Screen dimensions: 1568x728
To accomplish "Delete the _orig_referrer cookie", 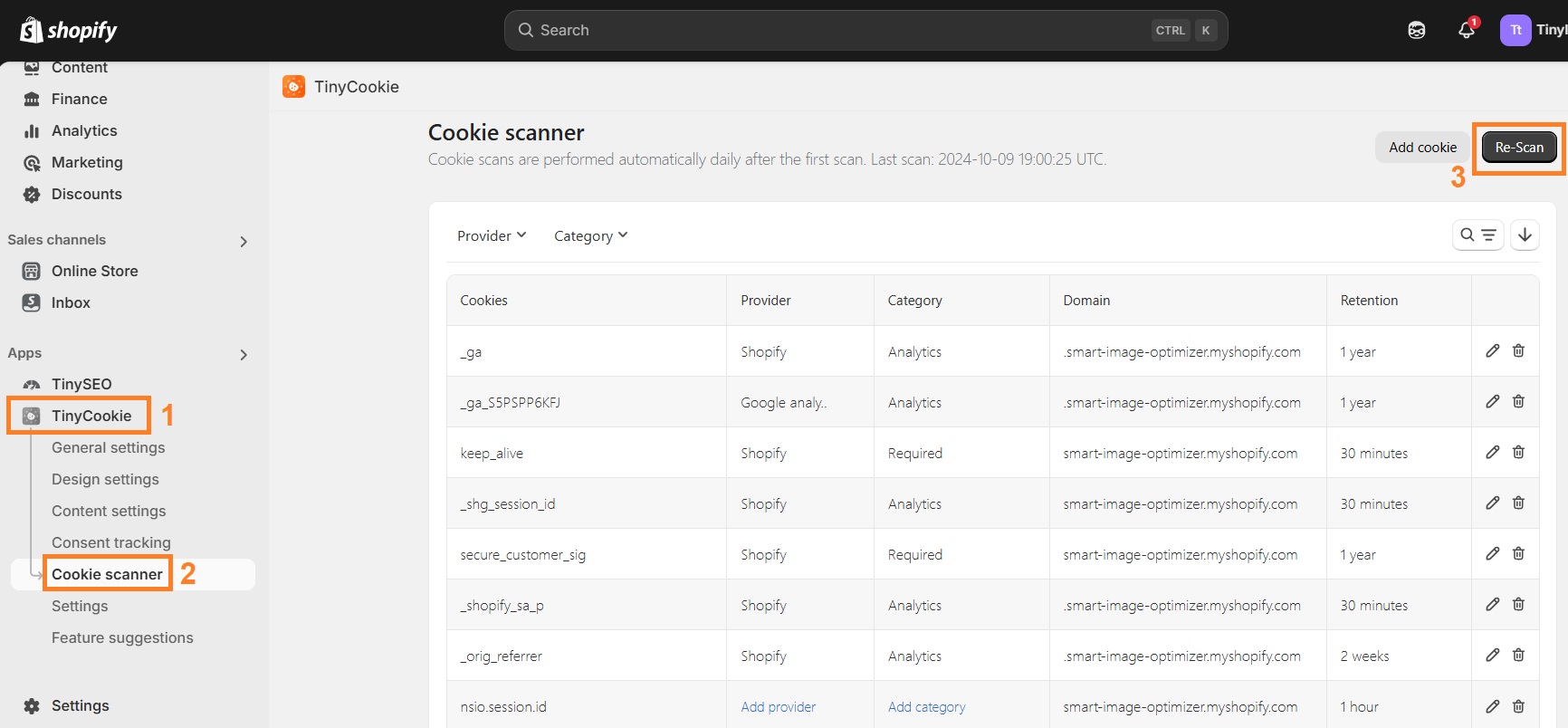I will click(1518, 655).
